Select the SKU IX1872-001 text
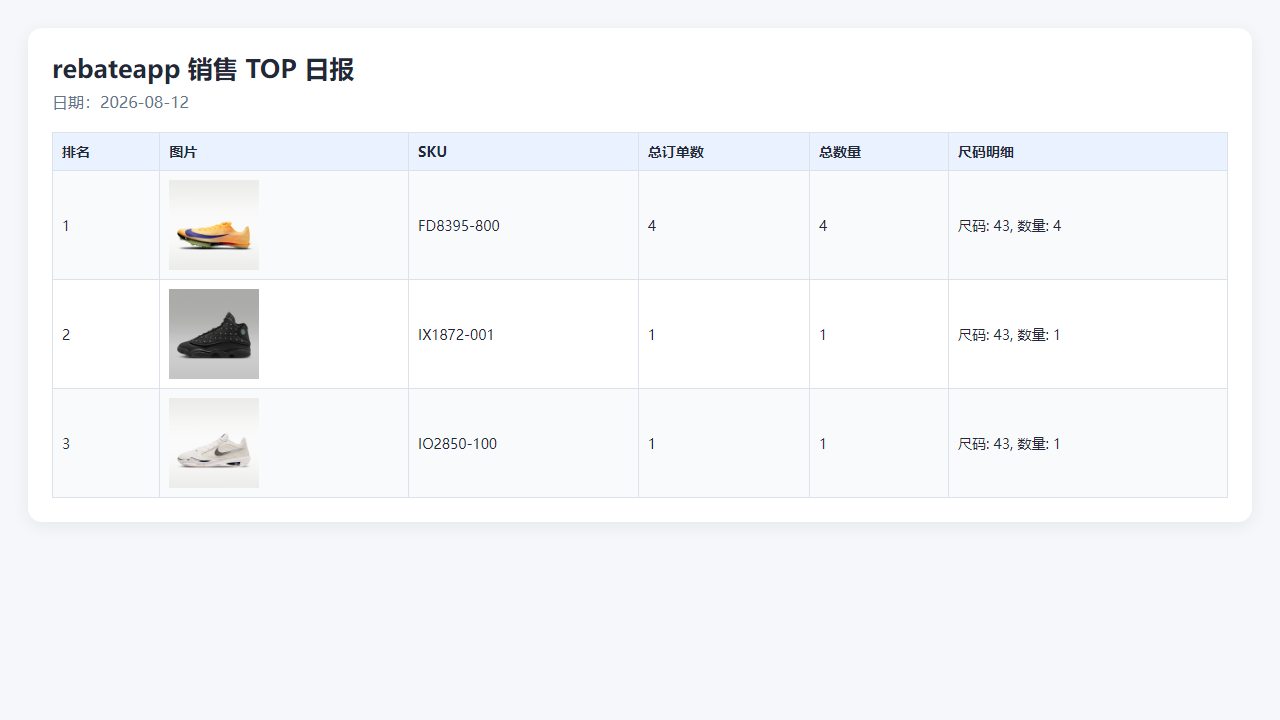 [456, 335]
